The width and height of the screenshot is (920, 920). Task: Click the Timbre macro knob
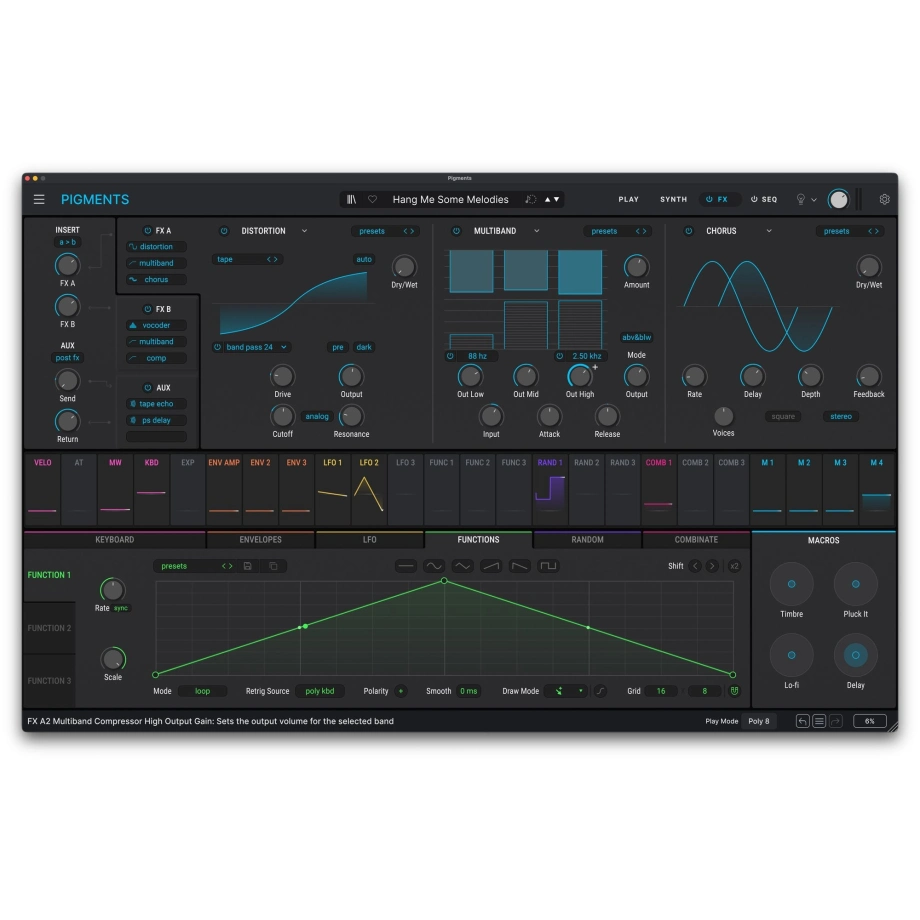(x=792, y=584)
